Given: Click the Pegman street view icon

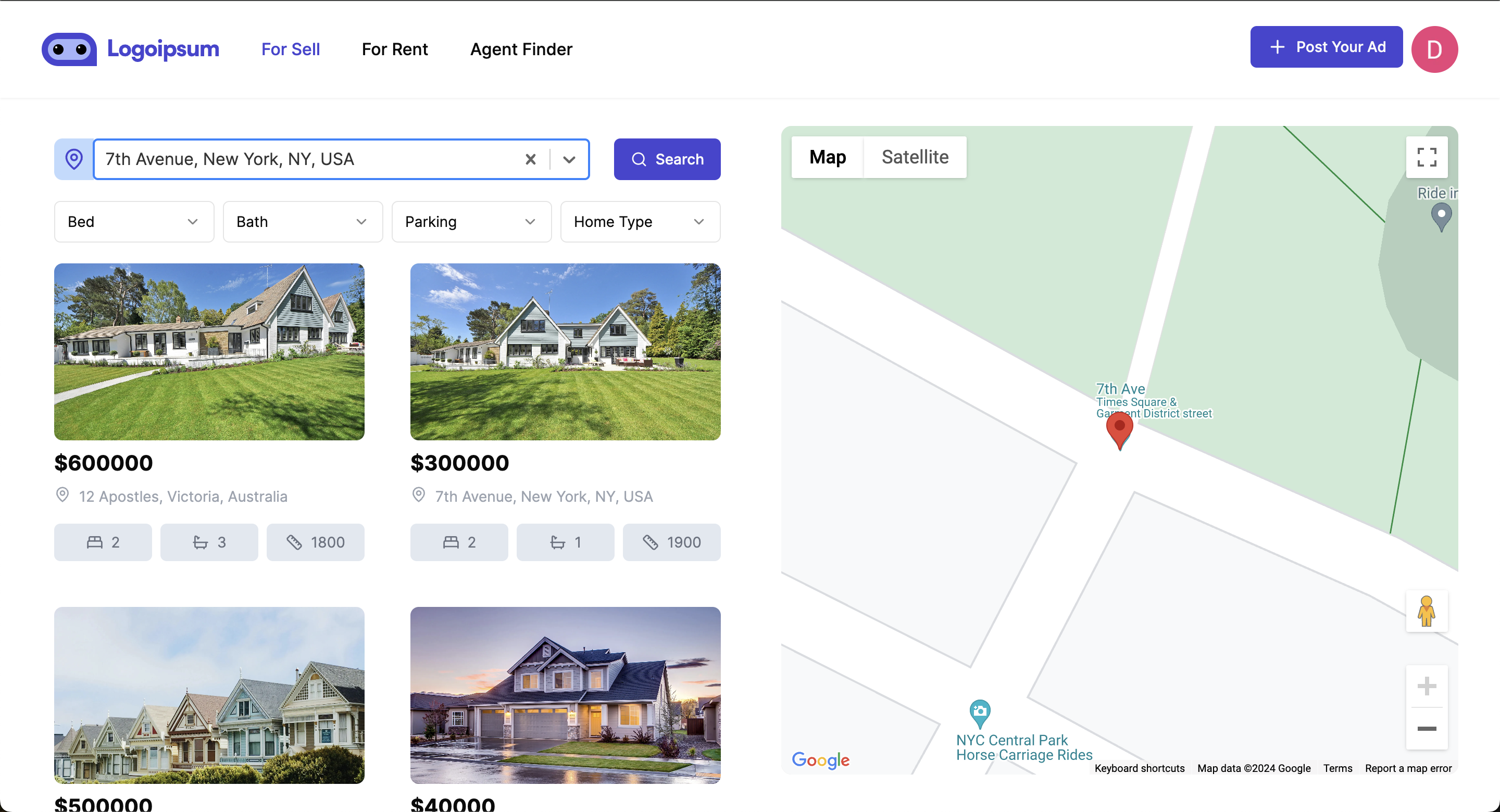Looking at the screenshot, I should (x=1427, y=612).
